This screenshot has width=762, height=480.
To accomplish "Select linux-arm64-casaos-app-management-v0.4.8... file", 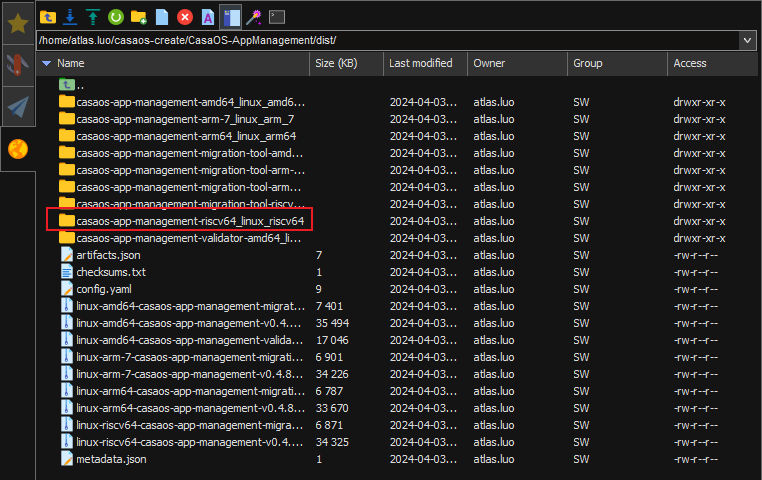I will (190, 409).
